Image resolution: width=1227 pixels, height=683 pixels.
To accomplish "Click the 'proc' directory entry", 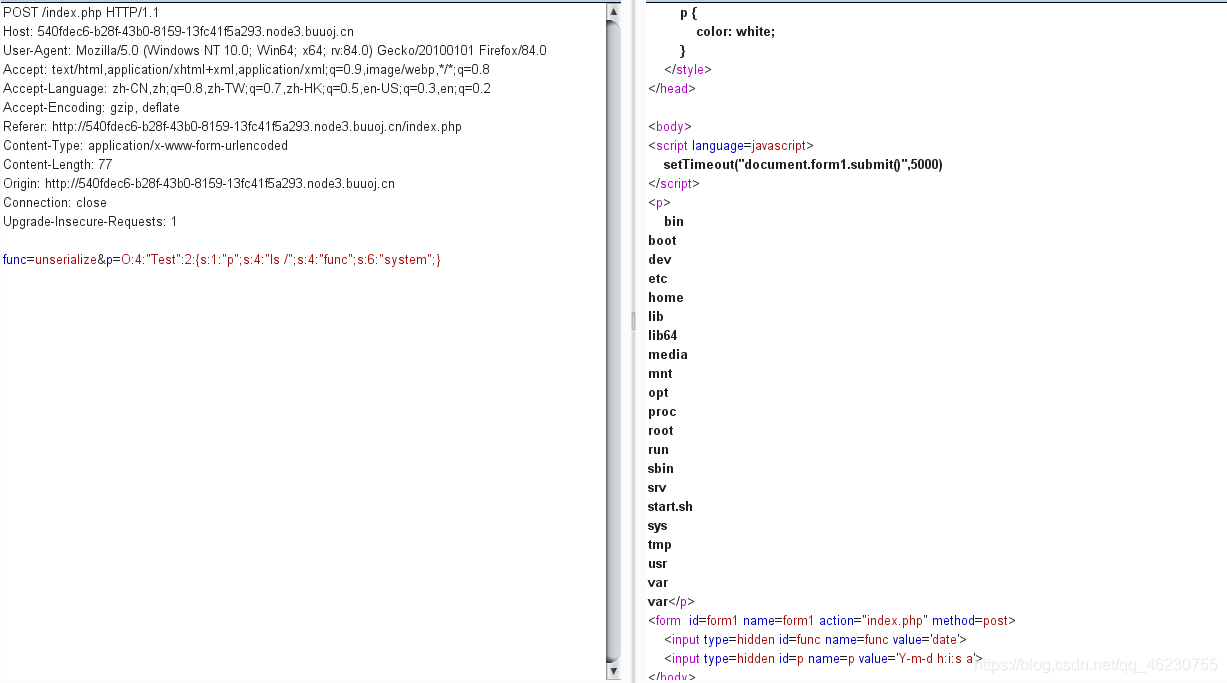I will click(x=662, y=411).
